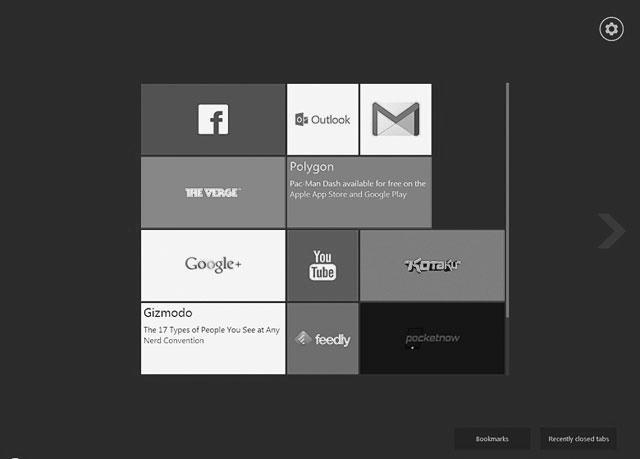
Task: Launch the feedly tile
Action: click(322, 339)
